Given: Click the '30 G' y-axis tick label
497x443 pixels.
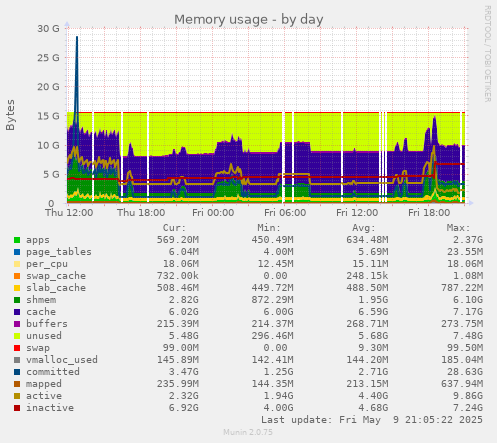Looking at the screenshot, I should click(48, 29).
